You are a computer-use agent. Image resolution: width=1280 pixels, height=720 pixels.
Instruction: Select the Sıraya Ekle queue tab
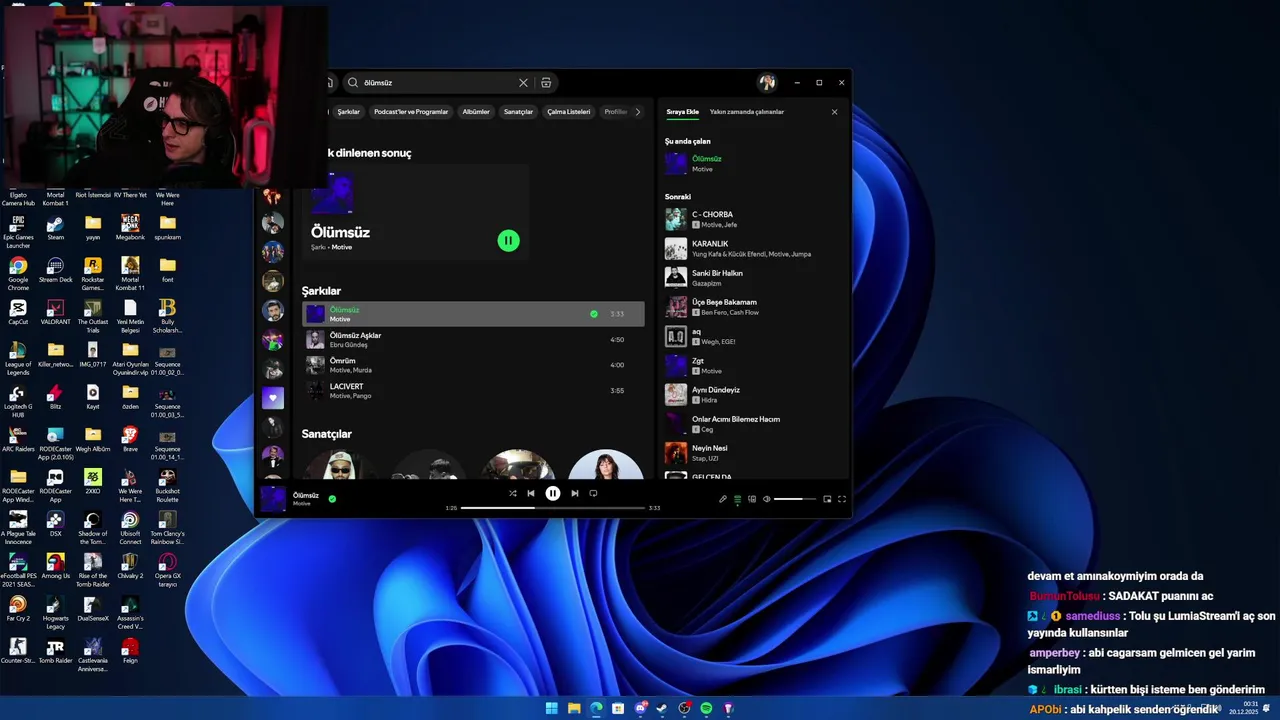coord(683,112)
